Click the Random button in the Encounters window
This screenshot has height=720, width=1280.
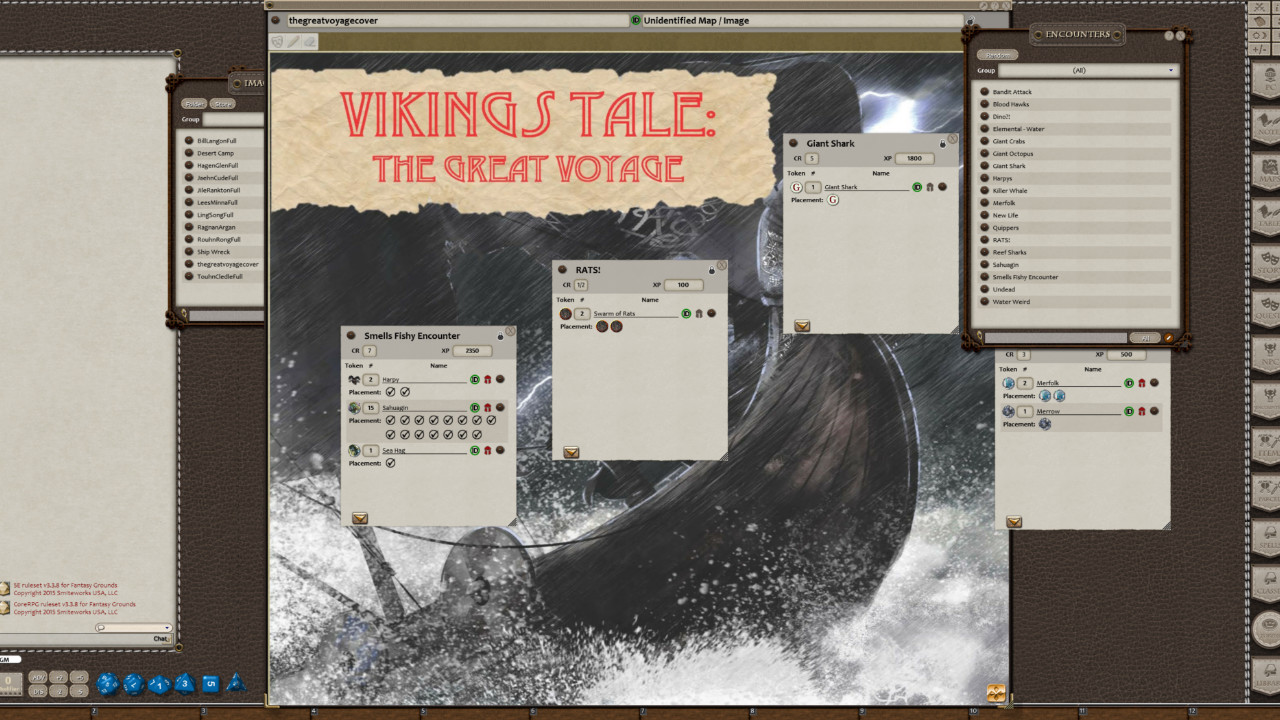click(x=997, y=53)
